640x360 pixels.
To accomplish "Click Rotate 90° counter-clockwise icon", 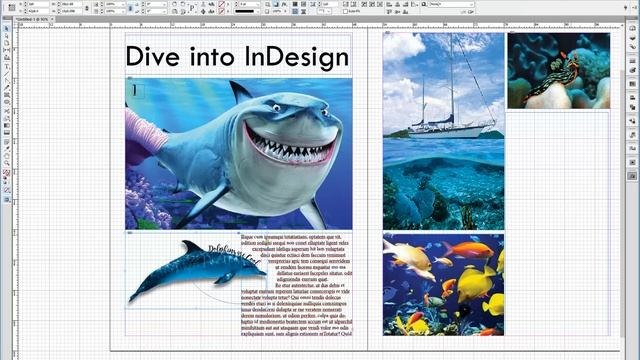I will pyautogui.click(x=183, y=4).
